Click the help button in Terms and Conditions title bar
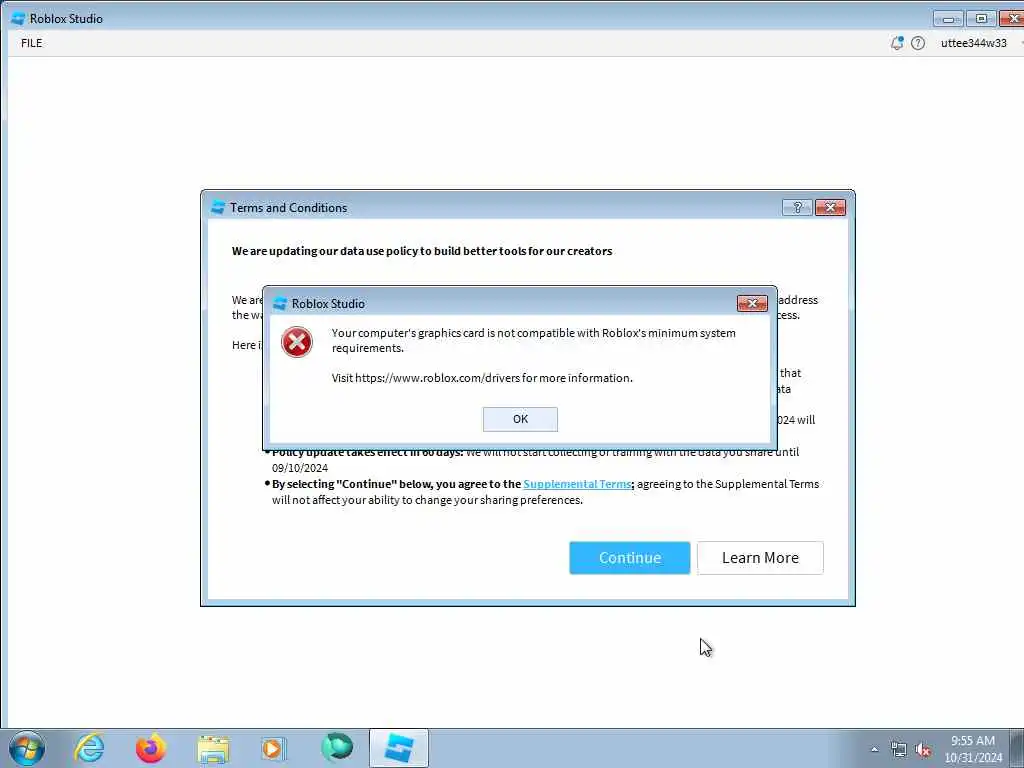 click(797, 208)
